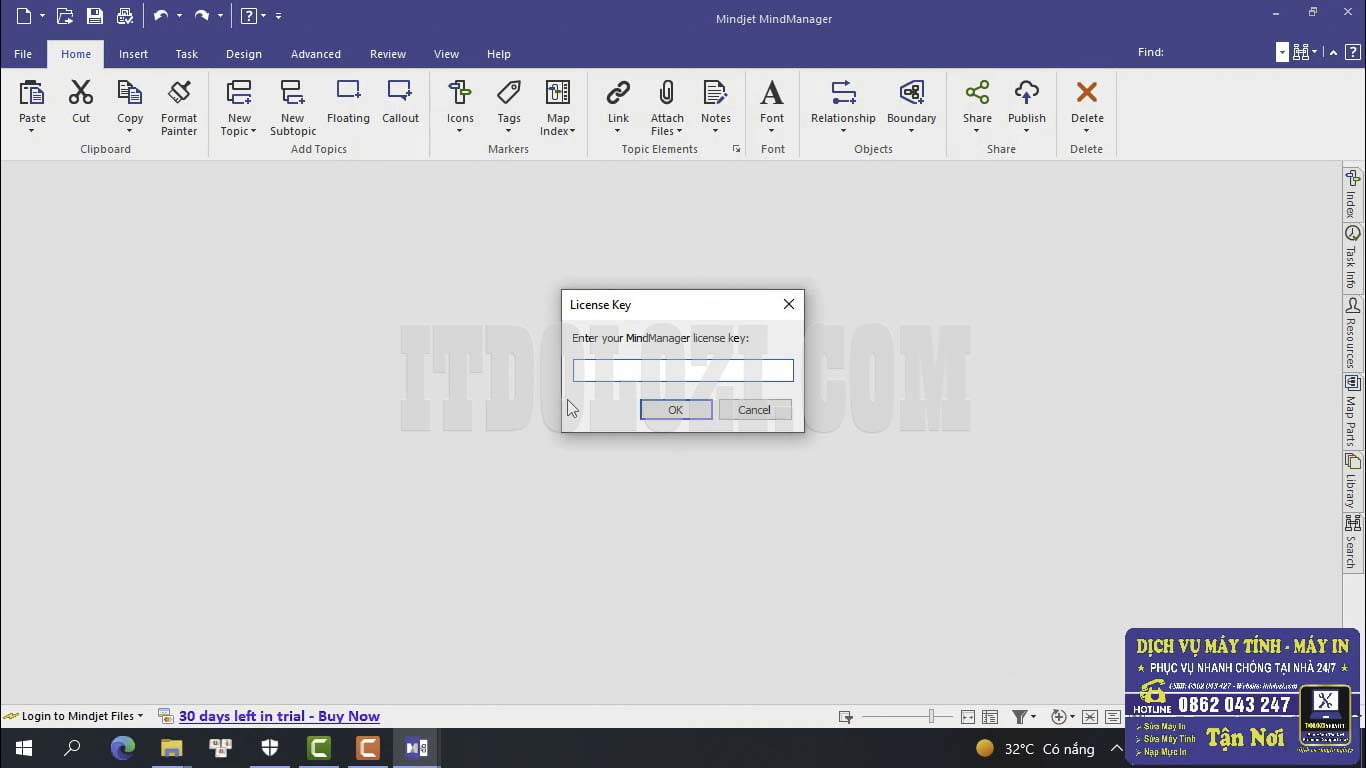Select the Floating topic tool
Screen dimensions: 1366x768
347,105
